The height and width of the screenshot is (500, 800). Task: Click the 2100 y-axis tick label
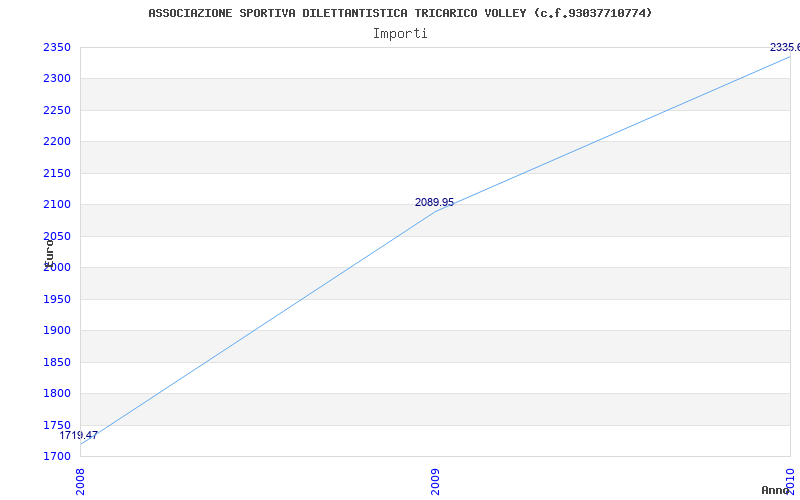(x=57, y=205)
